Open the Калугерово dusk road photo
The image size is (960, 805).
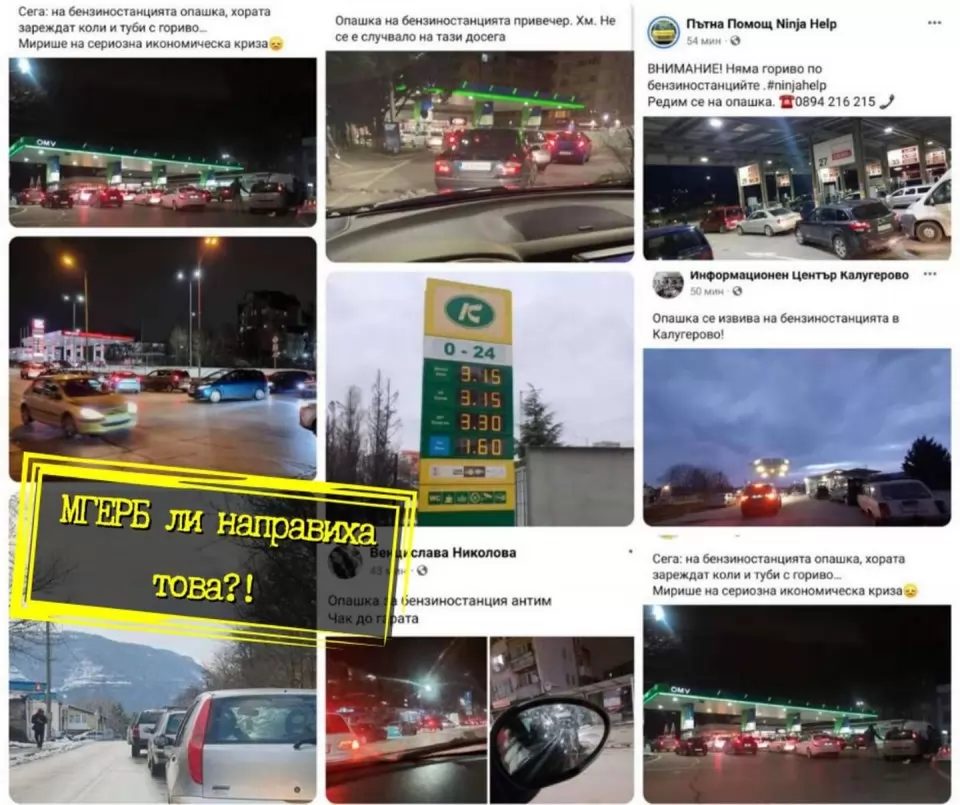click(797, 438)
